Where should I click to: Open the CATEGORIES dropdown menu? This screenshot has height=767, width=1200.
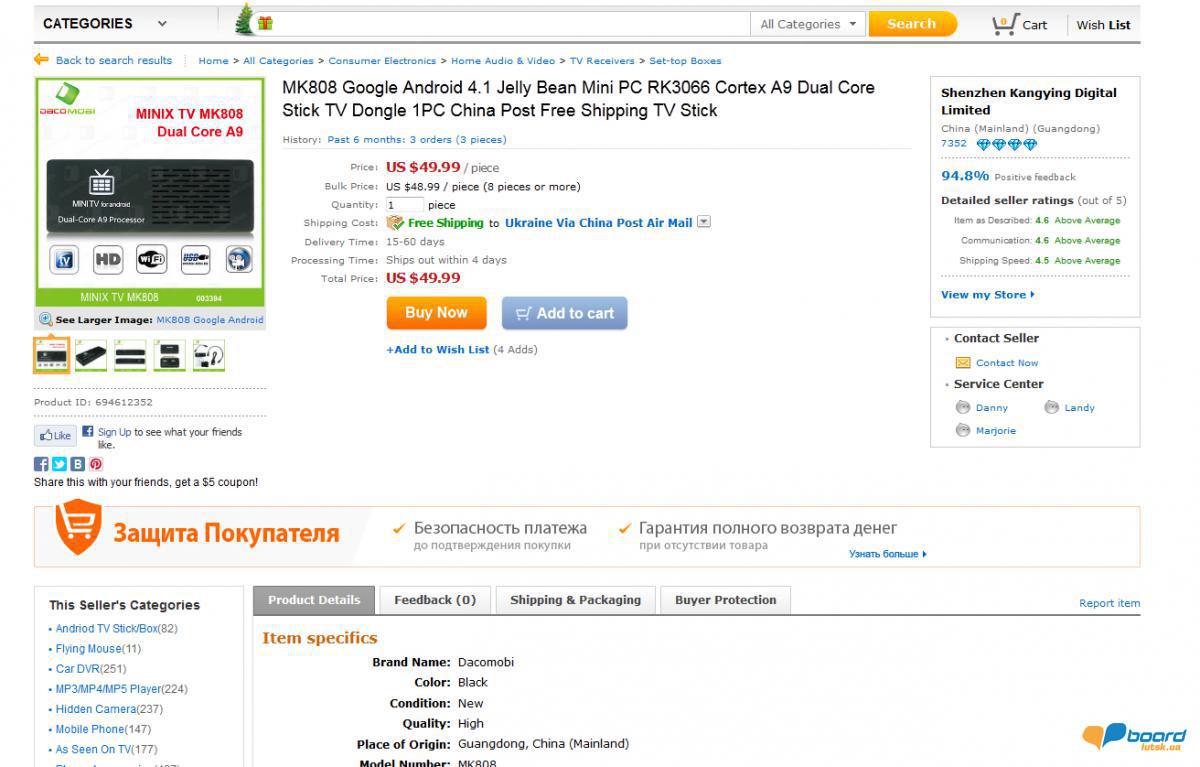(105, 23)
